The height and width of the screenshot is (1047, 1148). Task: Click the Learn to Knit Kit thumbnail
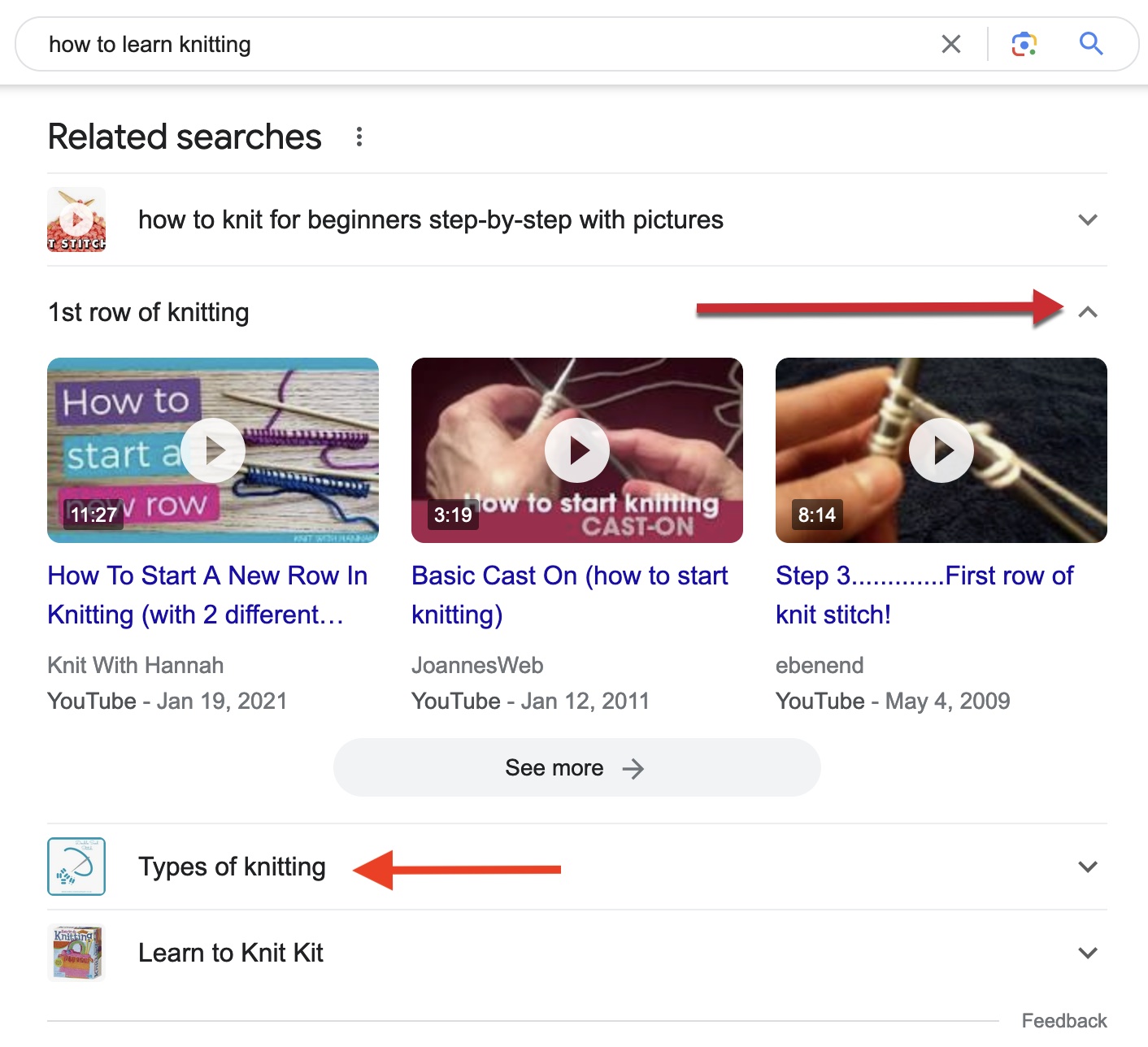point(76,953)
